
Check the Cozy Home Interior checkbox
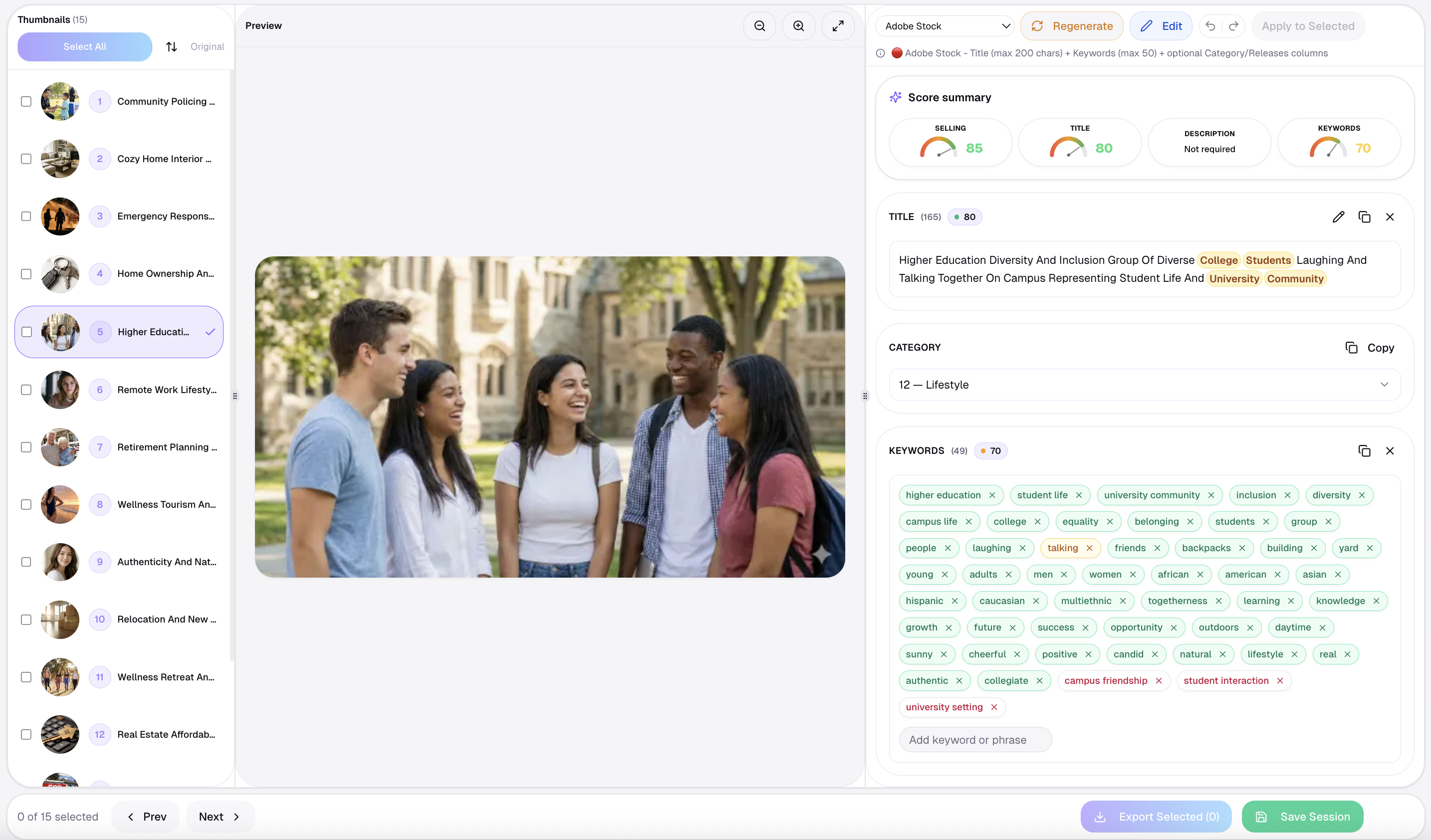26,159
